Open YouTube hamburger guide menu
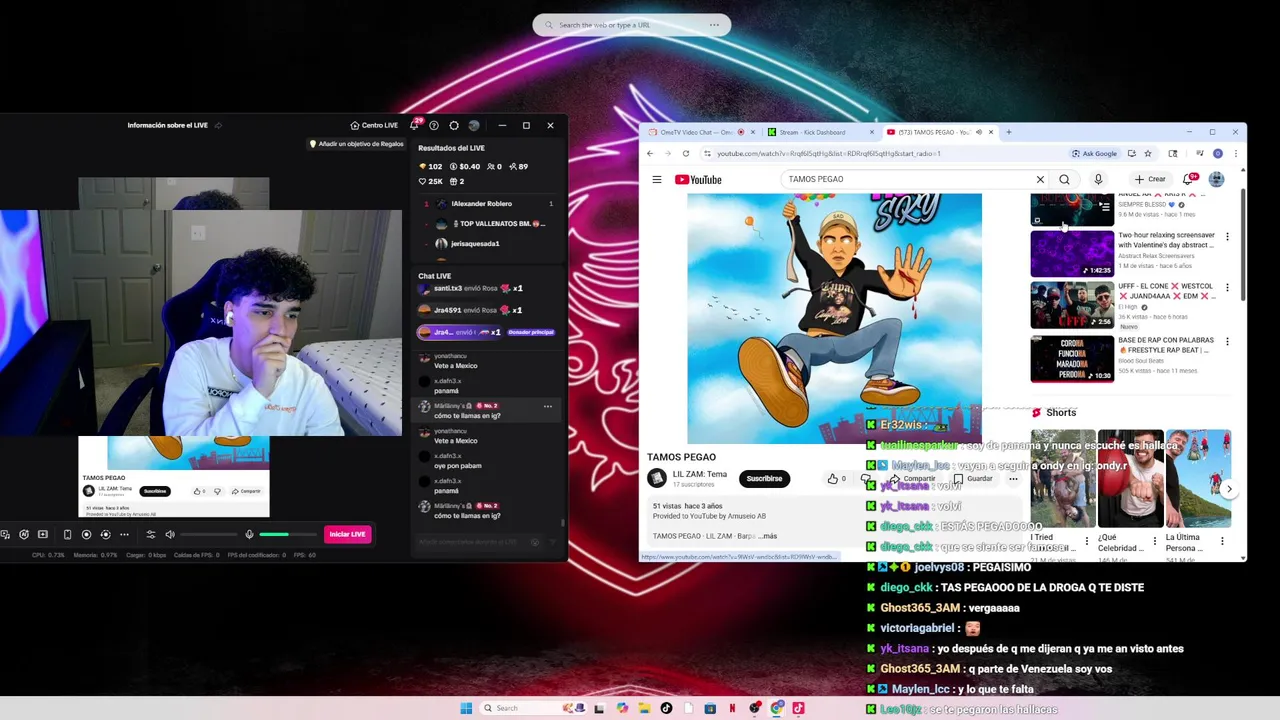This screenshot has height=720, width=1280. pyautogui.click(x=657, y=179)
